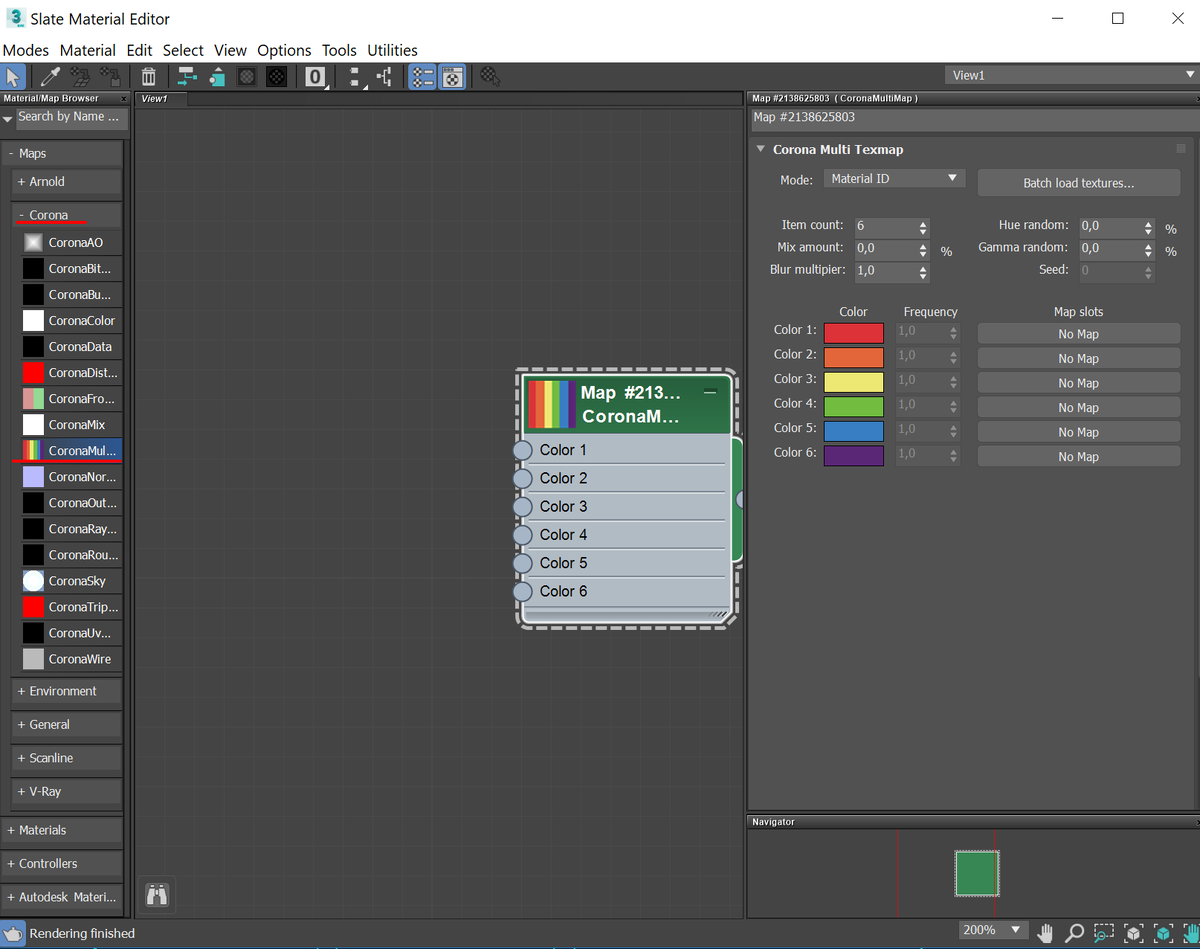Viewport: 1200px width, 949px height.
Task: Open the Utilities menu
Action: 392,50
